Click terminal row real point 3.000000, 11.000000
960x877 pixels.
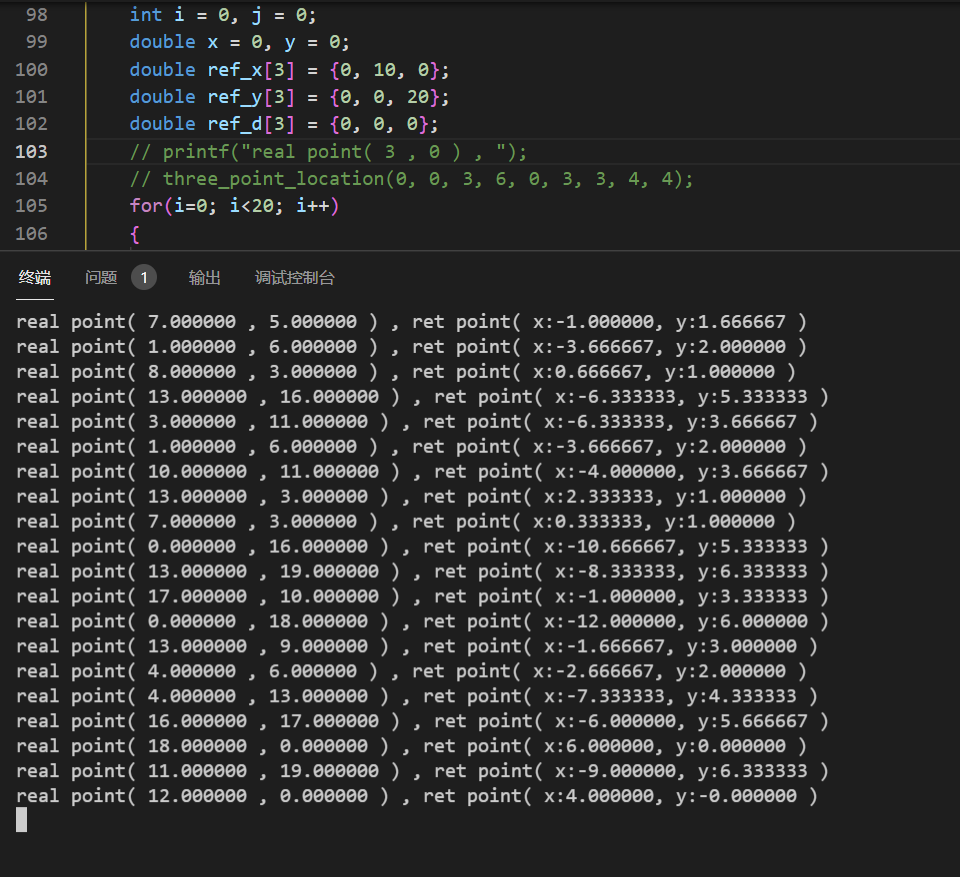(417, 422)
